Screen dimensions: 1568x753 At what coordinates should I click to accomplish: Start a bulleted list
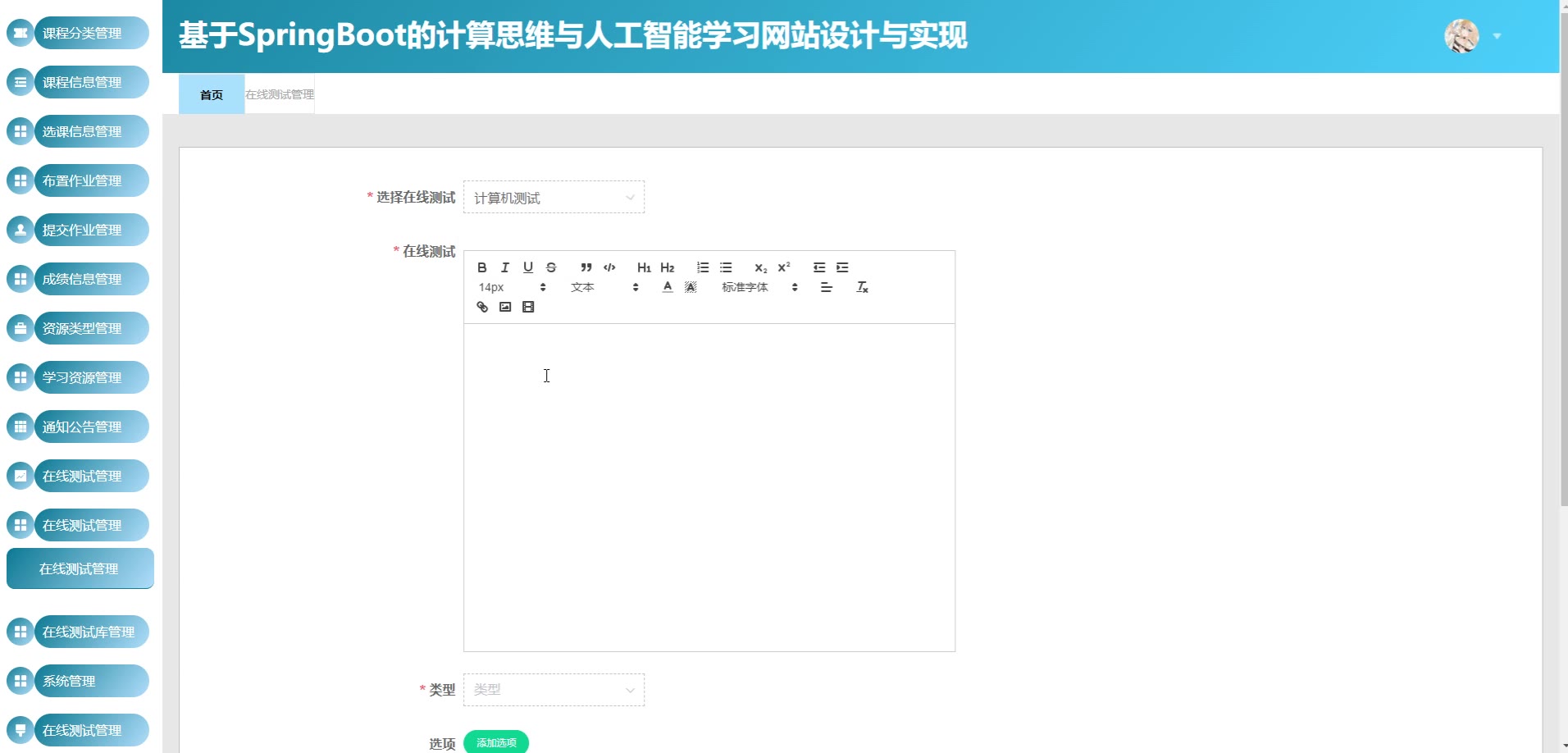pyautogui.click(x=726, y=267)
